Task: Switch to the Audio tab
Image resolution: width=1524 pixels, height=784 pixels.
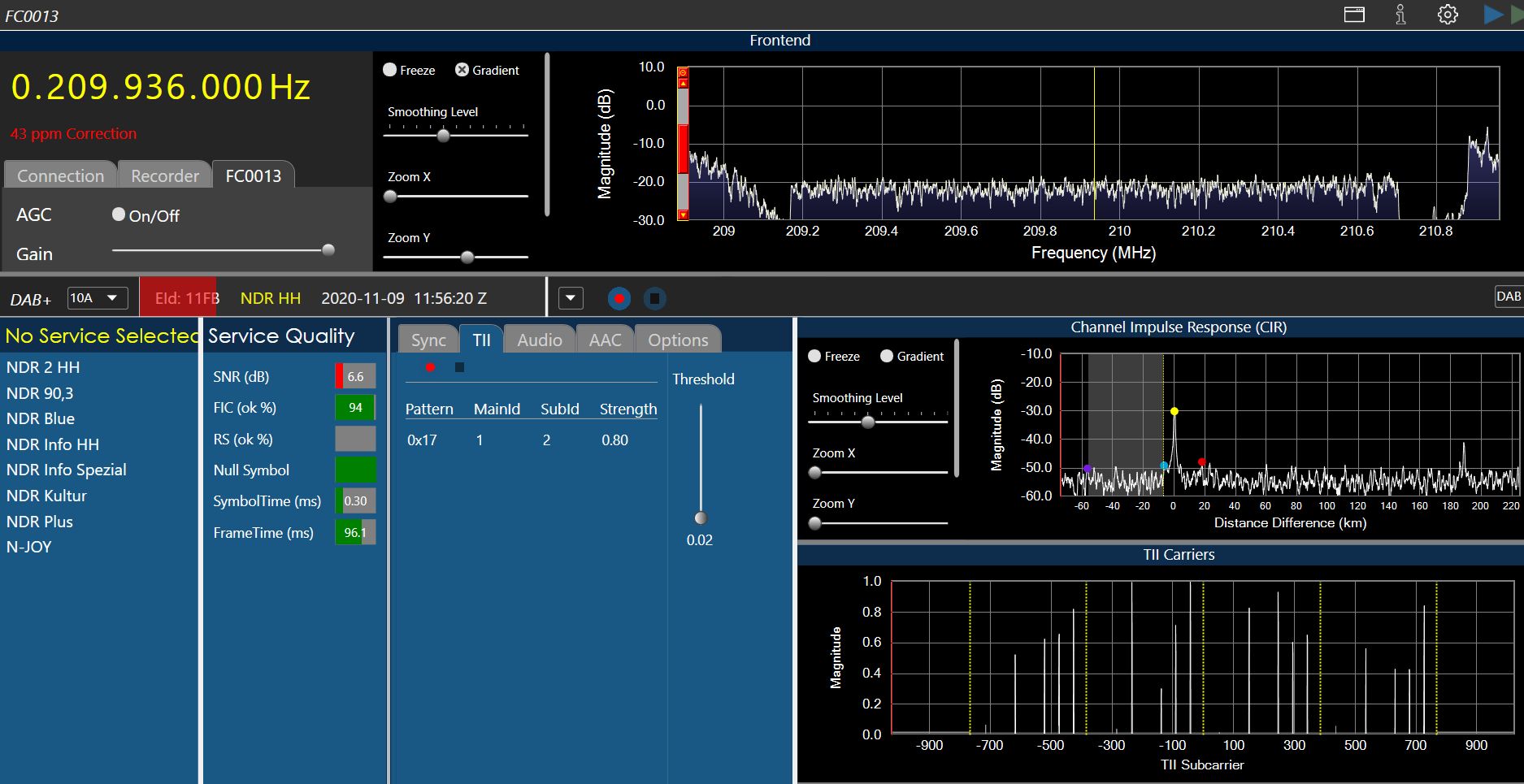Action: point(539,340)
